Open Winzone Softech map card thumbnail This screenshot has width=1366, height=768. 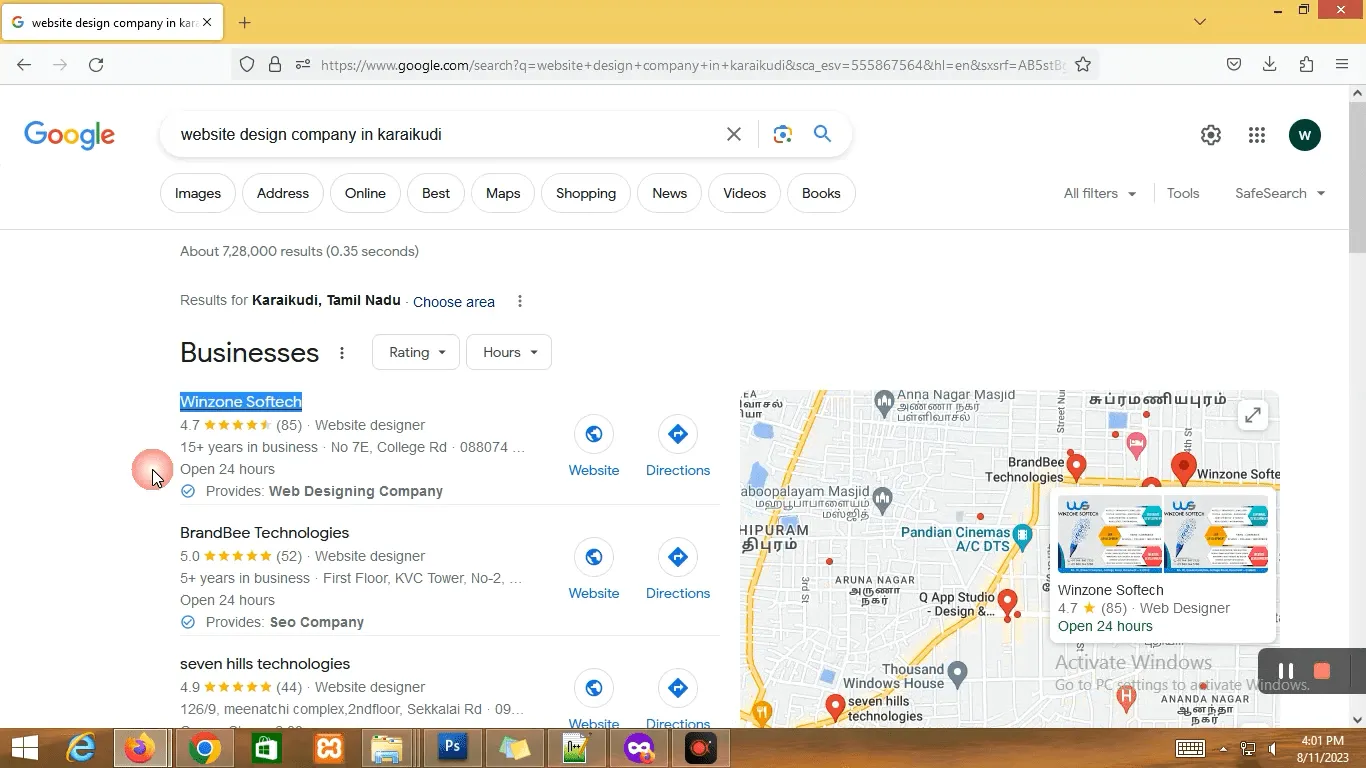(x=1162, y=534)
